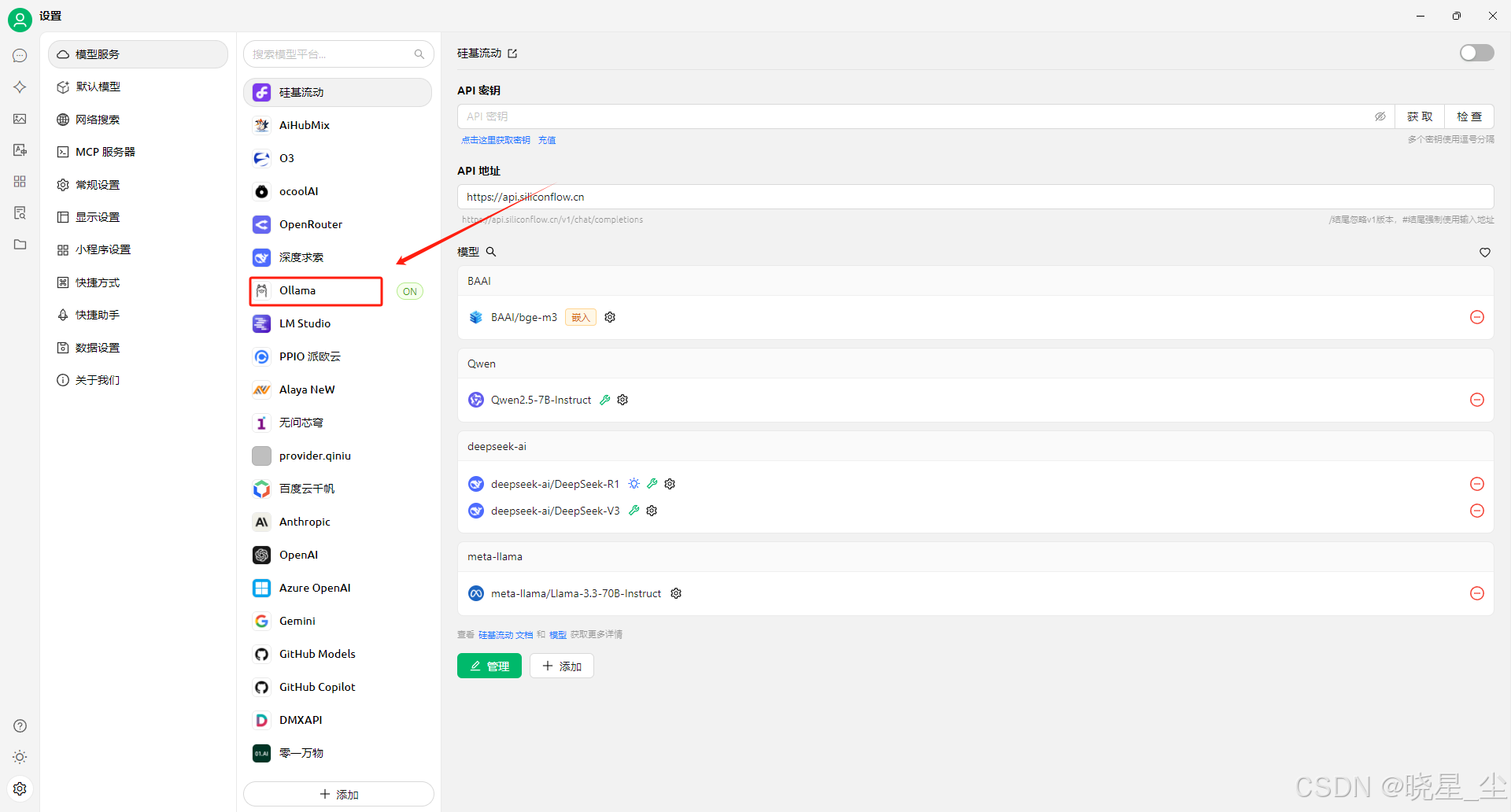The width and height of the screenshot is (1511, 812).
Task: Enable the 硅基流动 provider switch
Action: 1476,53
